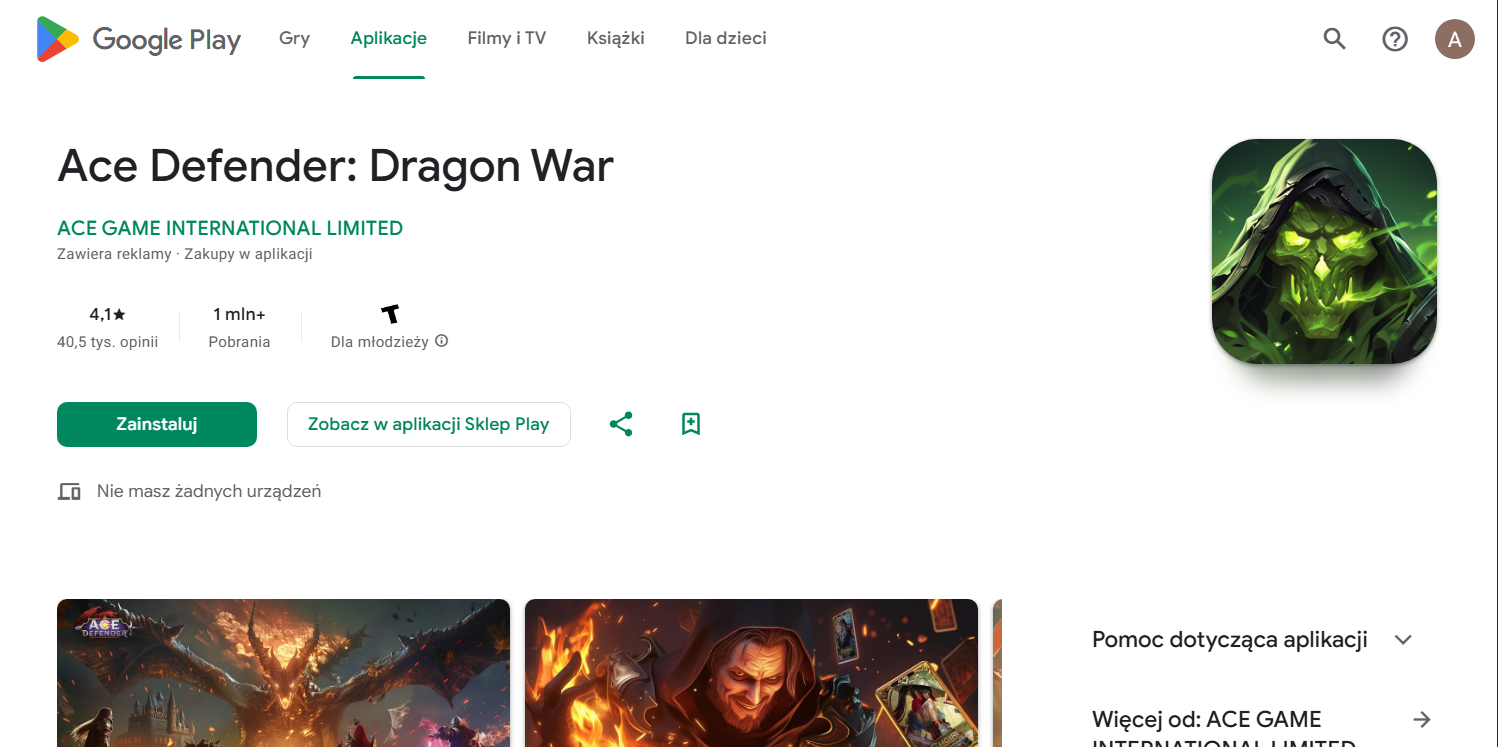This screenshot has width=1498, height=747.
Task: View the dragon screenshot thumbnail
Action: click(283, 673)
